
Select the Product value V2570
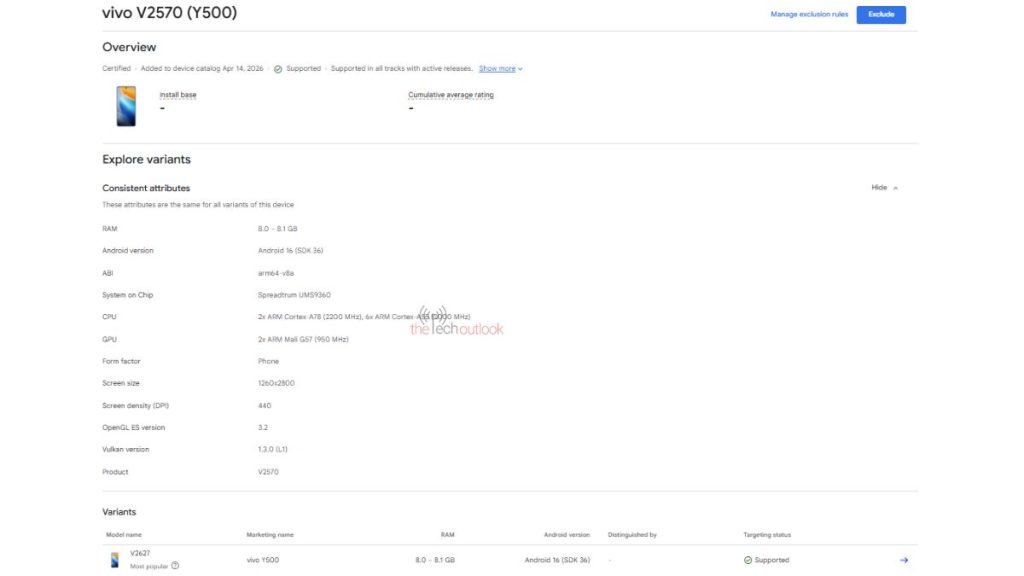click(x=268, y=472)
